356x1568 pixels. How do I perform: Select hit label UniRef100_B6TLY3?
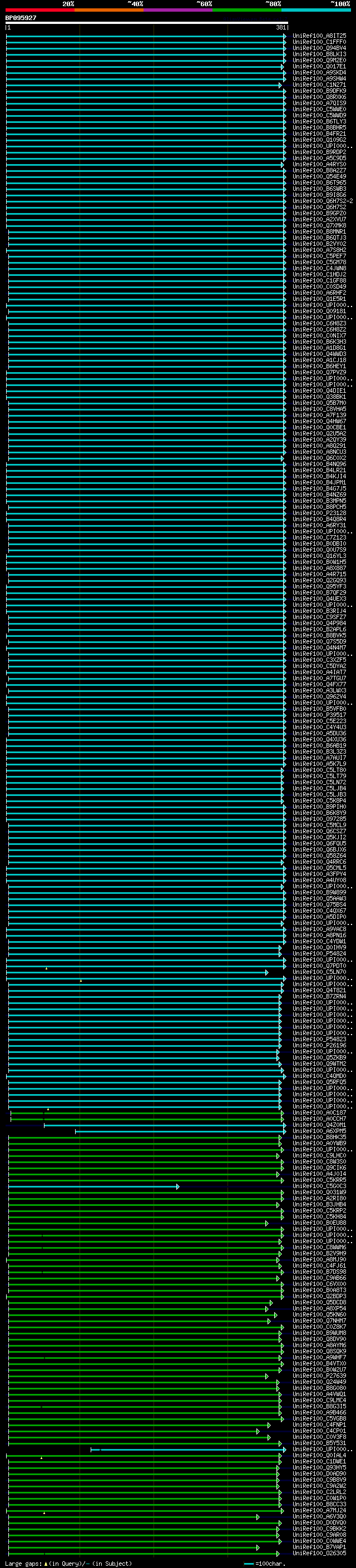(319, 121)
